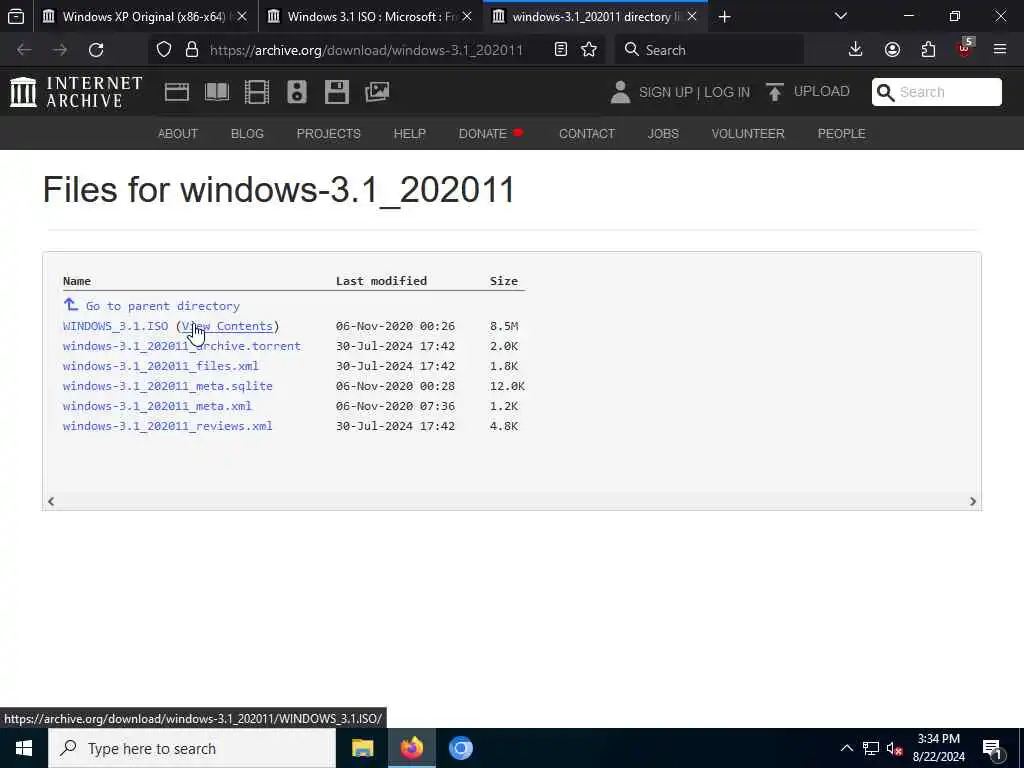
Task: Click the UPLOAD button
Action: click(x=808, y=91)
